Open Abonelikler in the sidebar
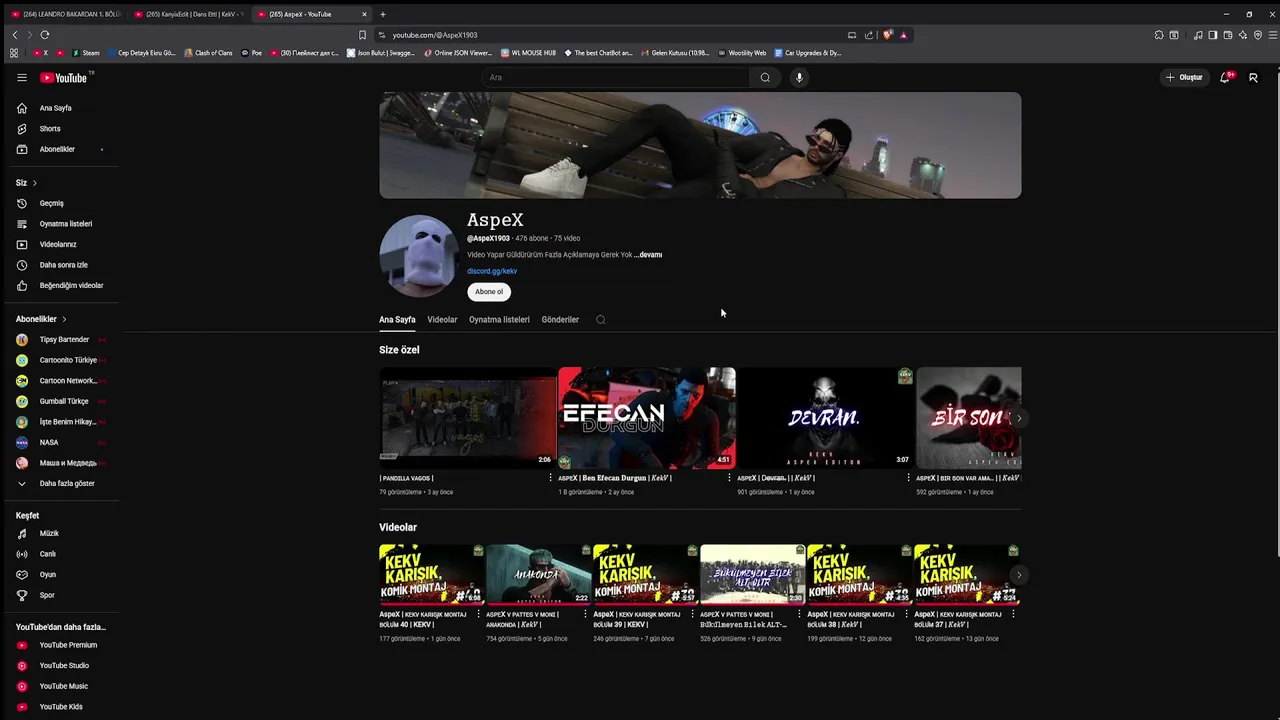The height and width of the screenshot is (720, 1280). click(57, 149)
